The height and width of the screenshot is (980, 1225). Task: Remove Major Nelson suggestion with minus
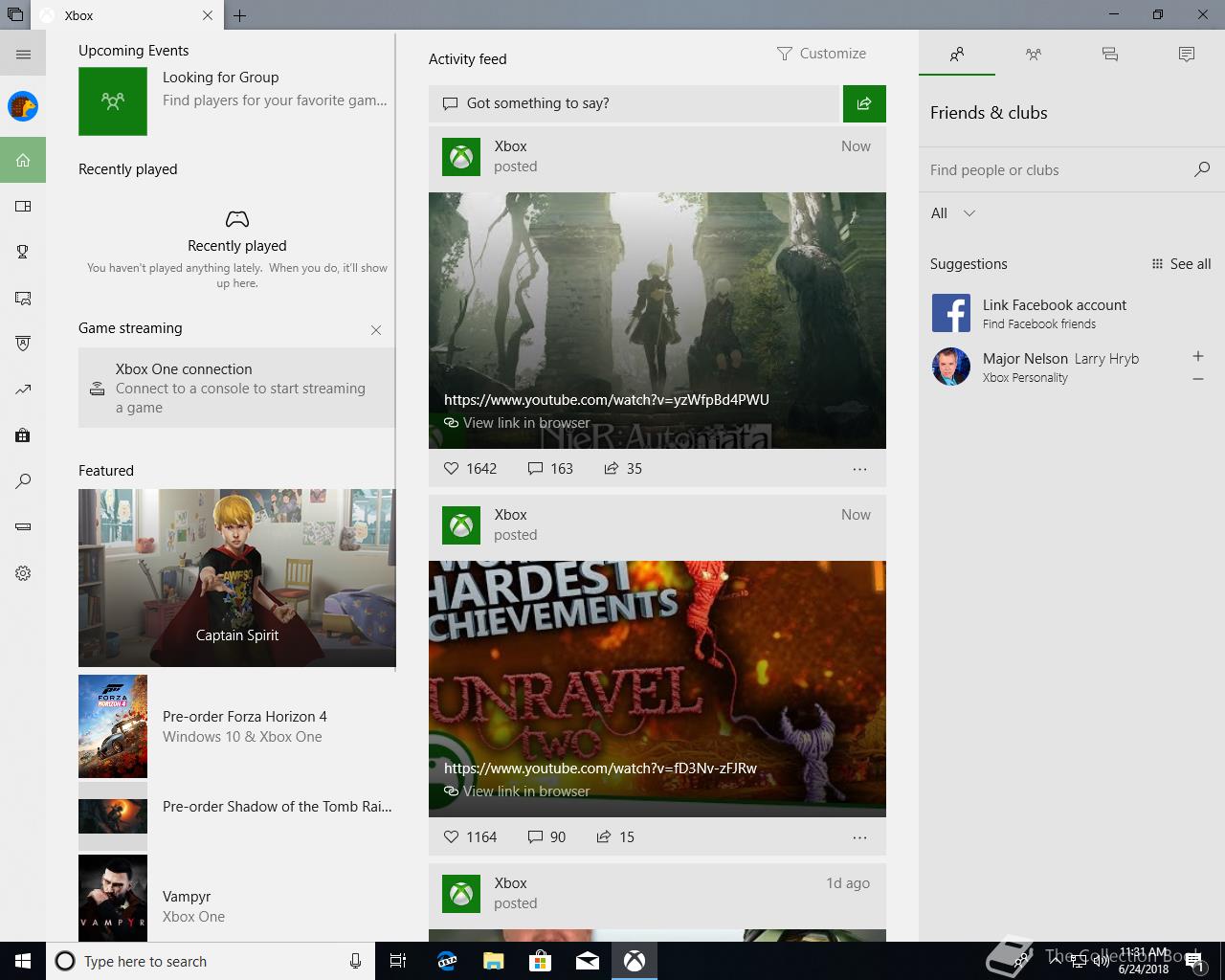pyautogui.click(x=1198, y=380)
